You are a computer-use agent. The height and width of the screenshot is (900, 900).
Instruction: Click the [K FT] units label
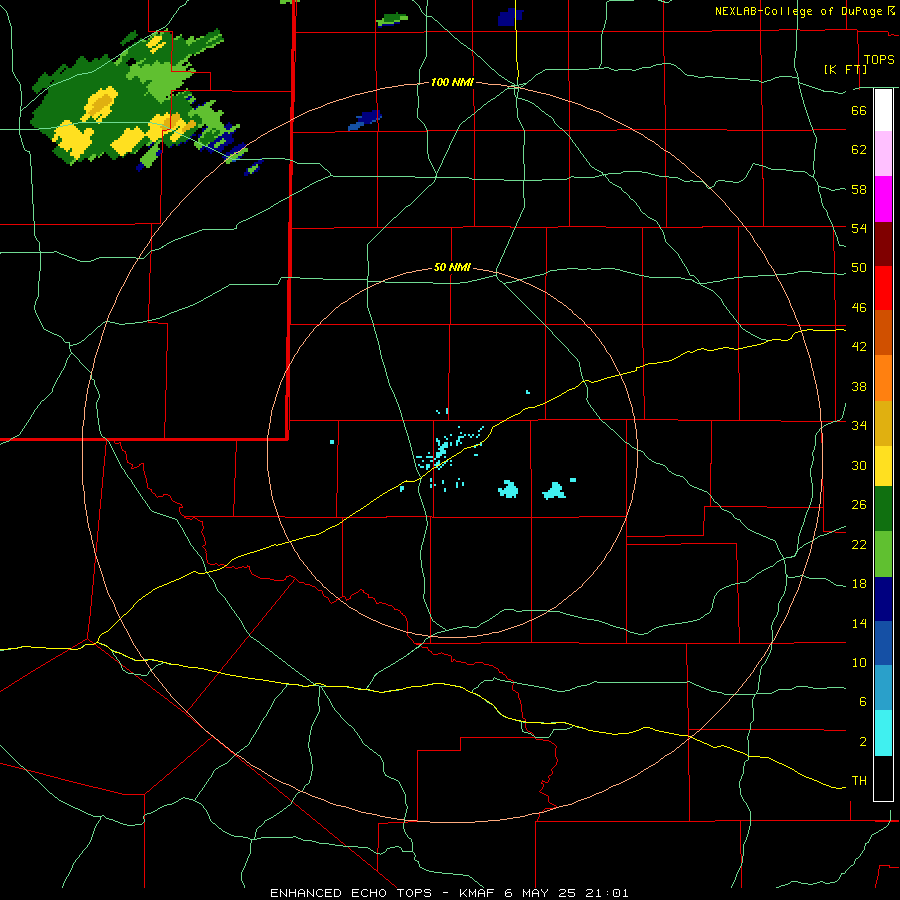[x=845, y=69]
